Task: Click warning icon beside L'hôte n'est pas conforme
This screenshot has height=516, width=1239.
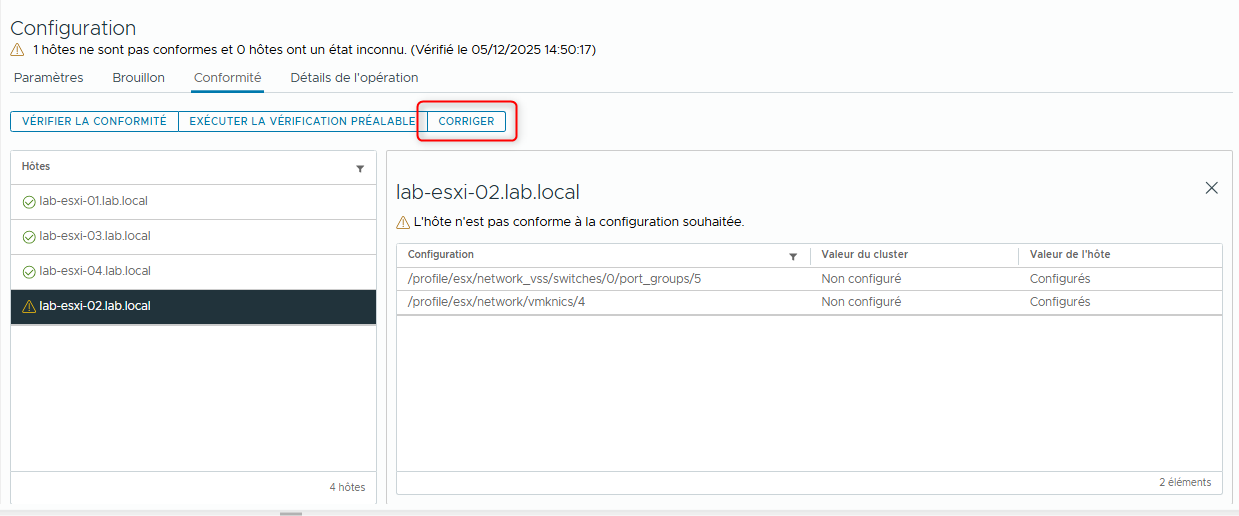Action: [403, 222]
